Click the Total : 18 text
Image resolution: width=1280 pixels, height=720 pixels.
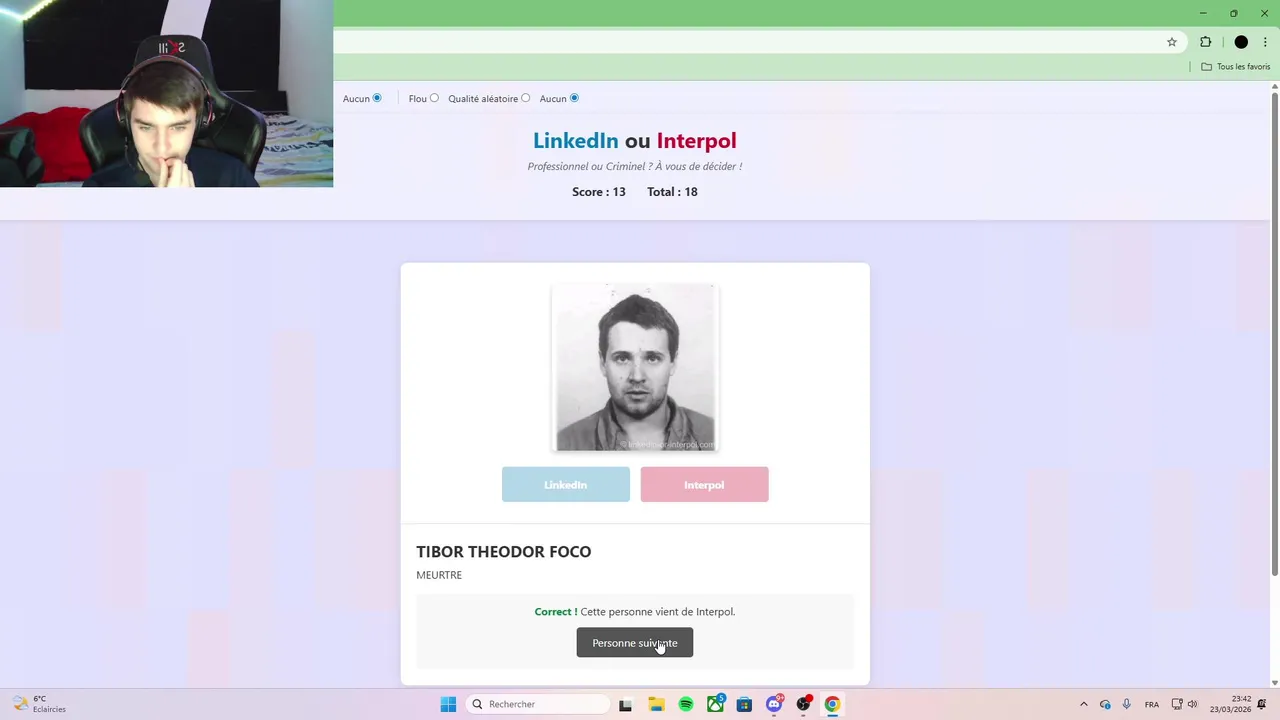672,192
